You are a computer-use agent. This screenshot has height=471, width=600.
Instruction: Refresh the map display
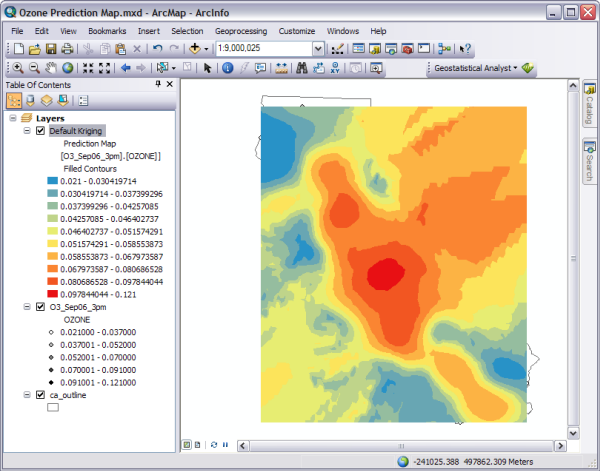click(214, 445)
